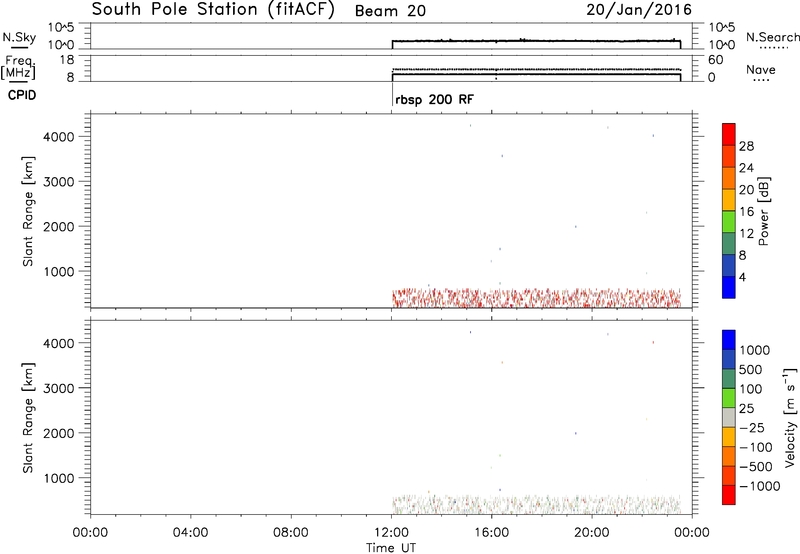Click the '2000' tick of the velocity panel

coord(59,433)
